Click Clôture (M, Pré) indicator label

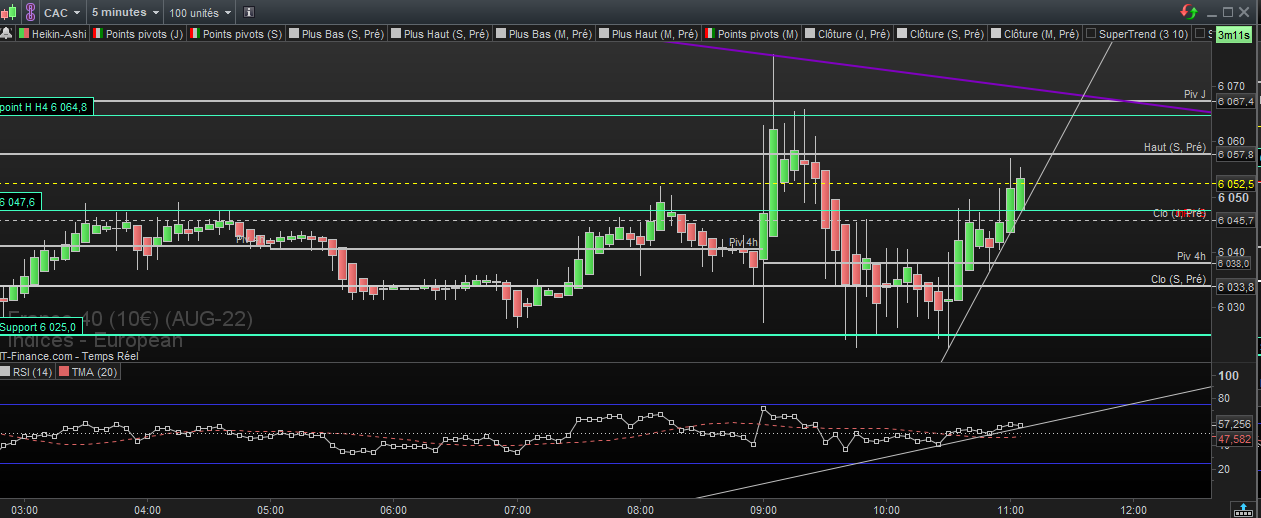pos(1041,33)
